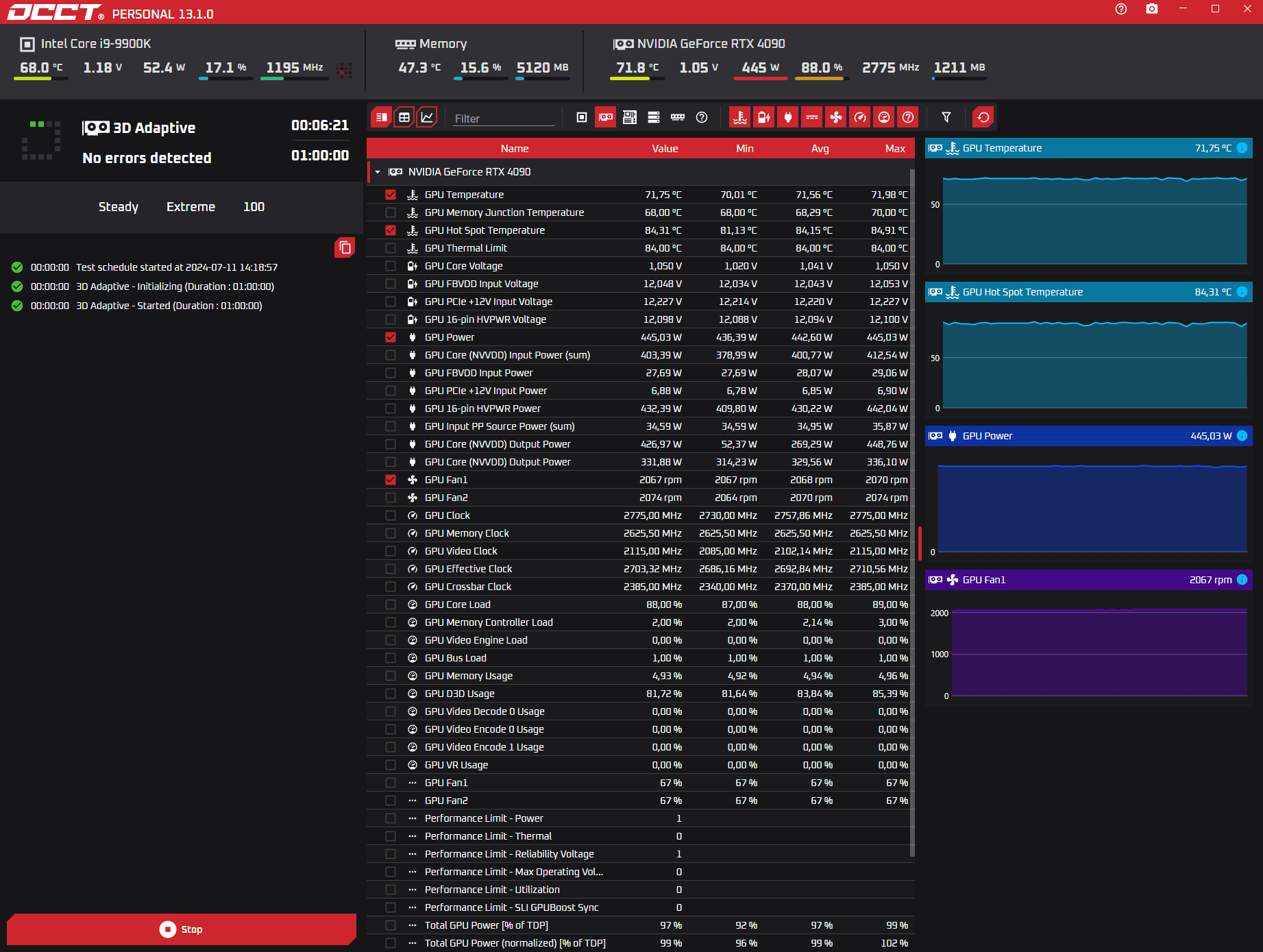
Task: Open the funnel filter options
Action: point(946,117)
